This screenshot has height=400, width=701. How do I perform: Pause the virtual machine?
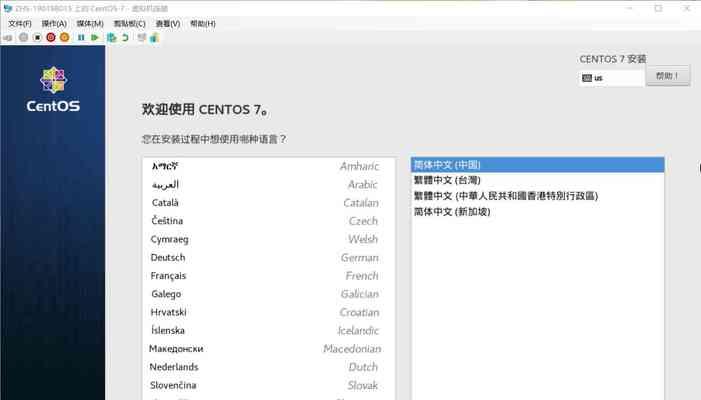pos(81,38)
